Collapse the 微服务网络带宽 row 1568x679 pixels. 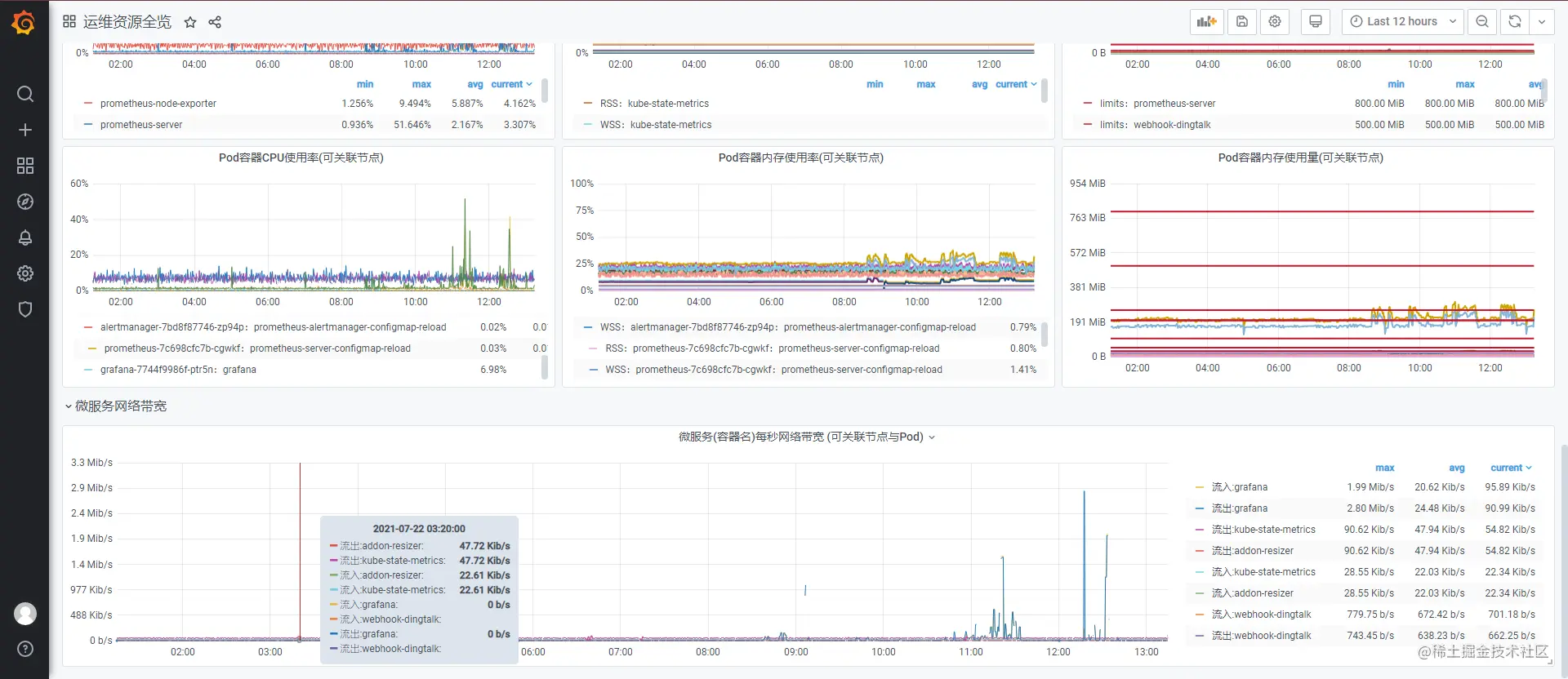click(116, 406)
